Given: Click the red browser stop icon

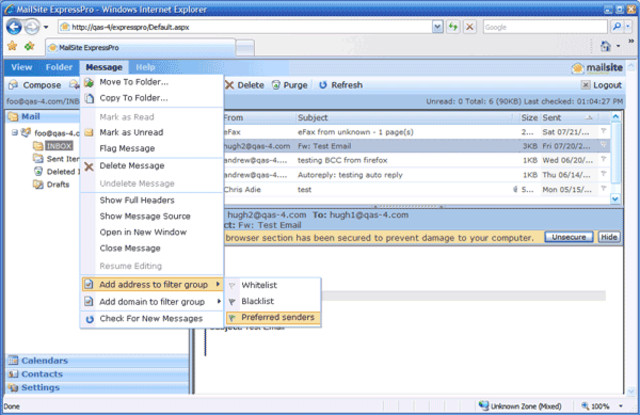Looking at the screenshot, I should pyautogui.click(x=470, y=27).
